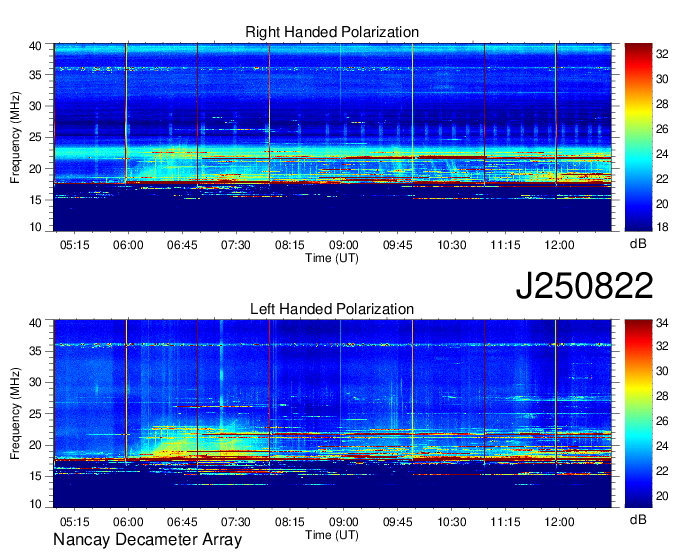Click the Left Handed Polarization colorbar

tap(638, 414)
